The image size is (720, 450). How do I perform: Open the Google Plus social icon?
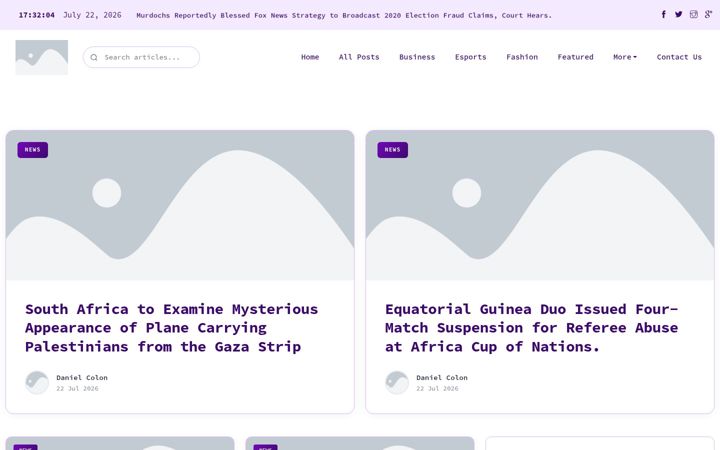point(709,14)
